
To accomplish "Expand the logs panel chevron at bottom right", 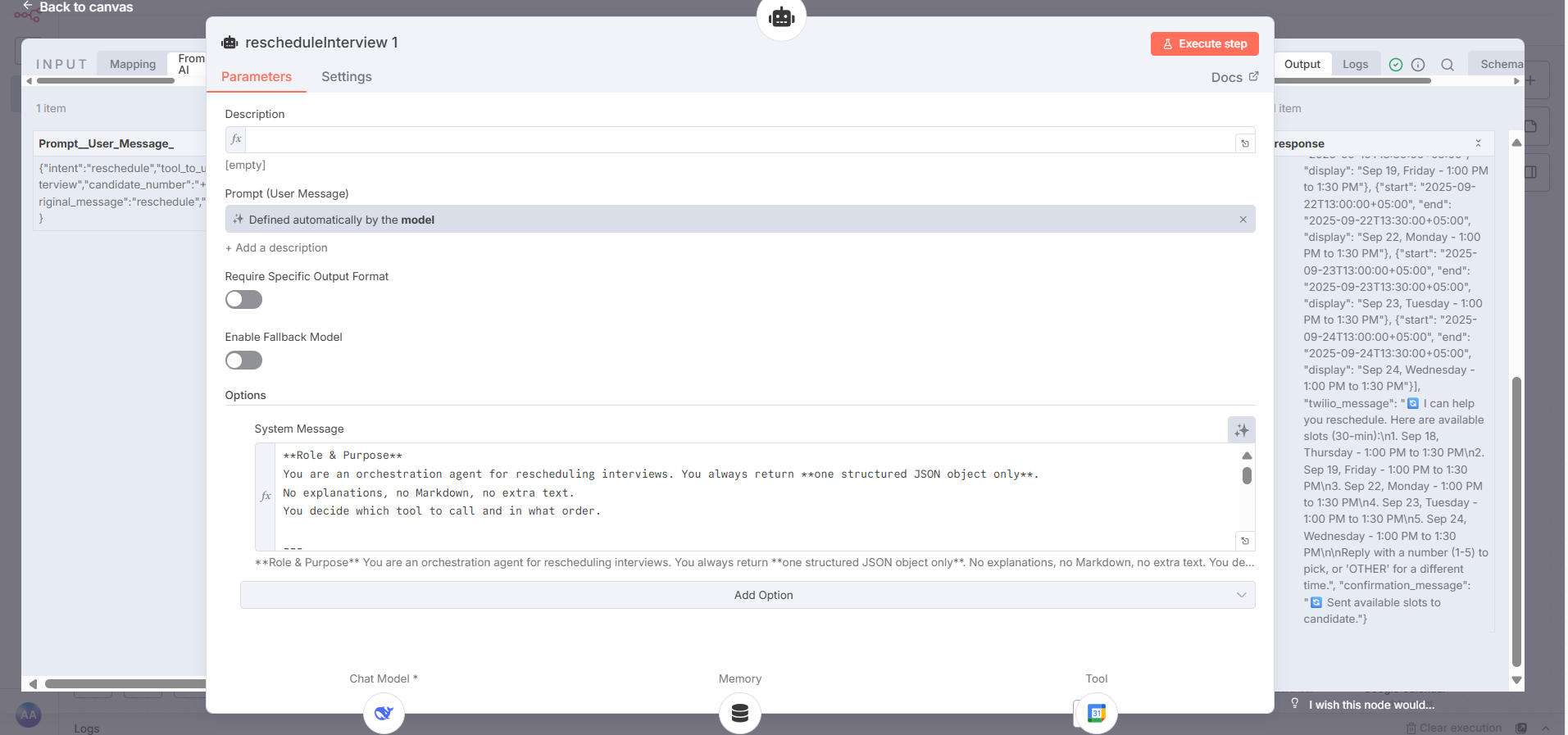I will pyautogui.click(x=1545, y=728).
